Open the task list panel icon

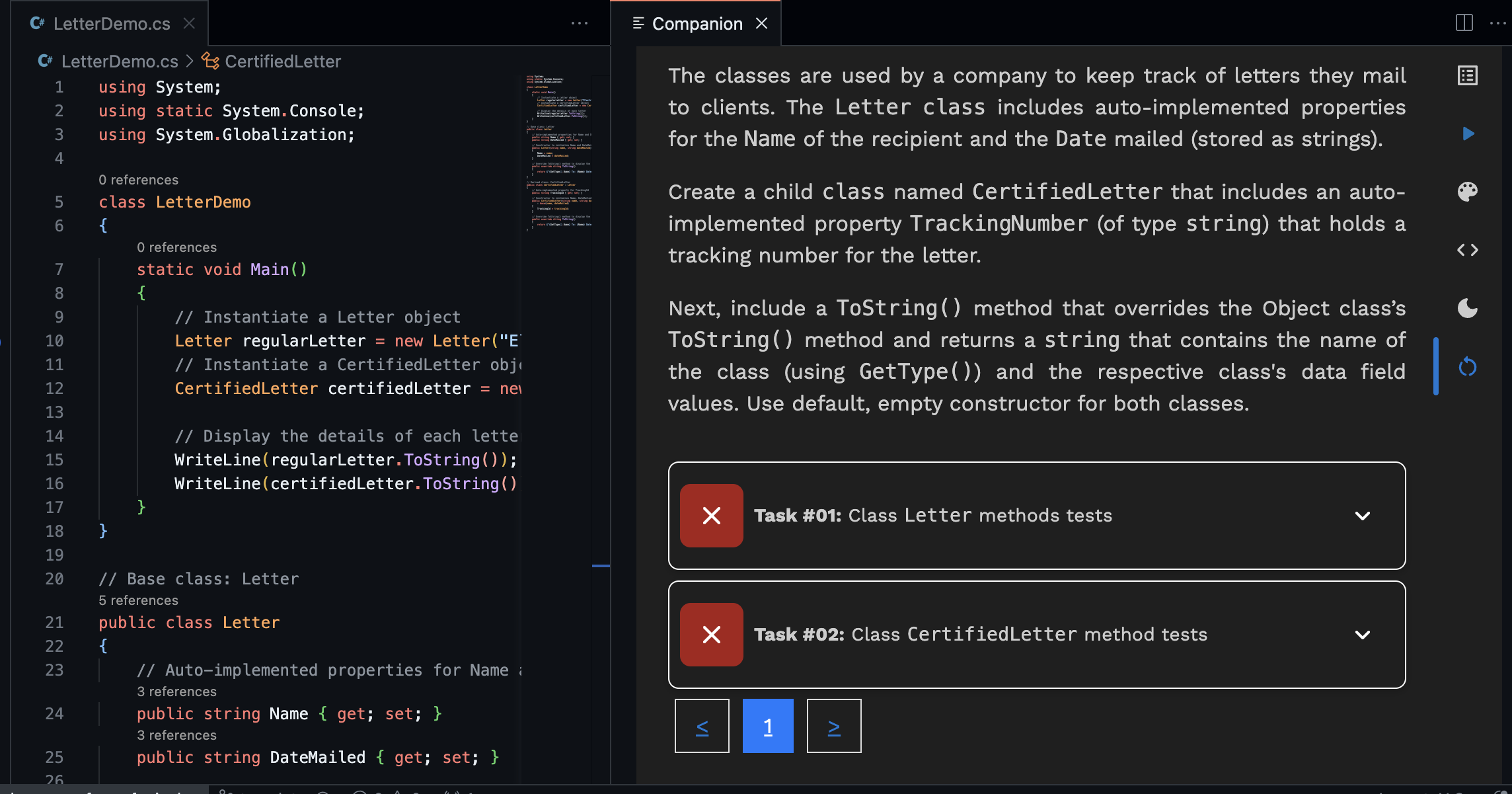click(x=1467, y=75)
